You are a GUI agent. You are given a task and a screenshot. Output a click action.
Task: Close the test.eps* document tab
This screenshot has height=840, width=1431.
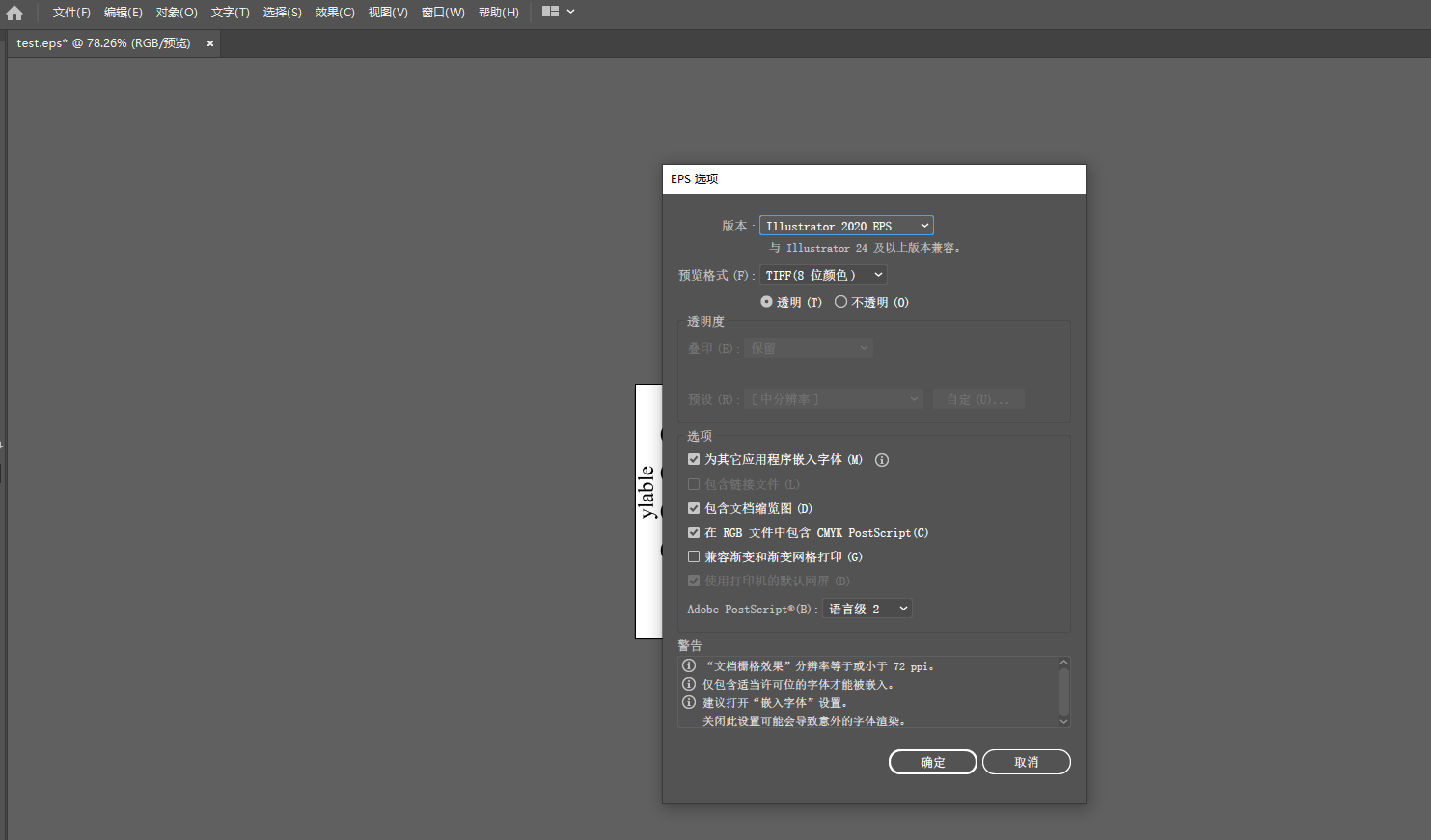209,42
